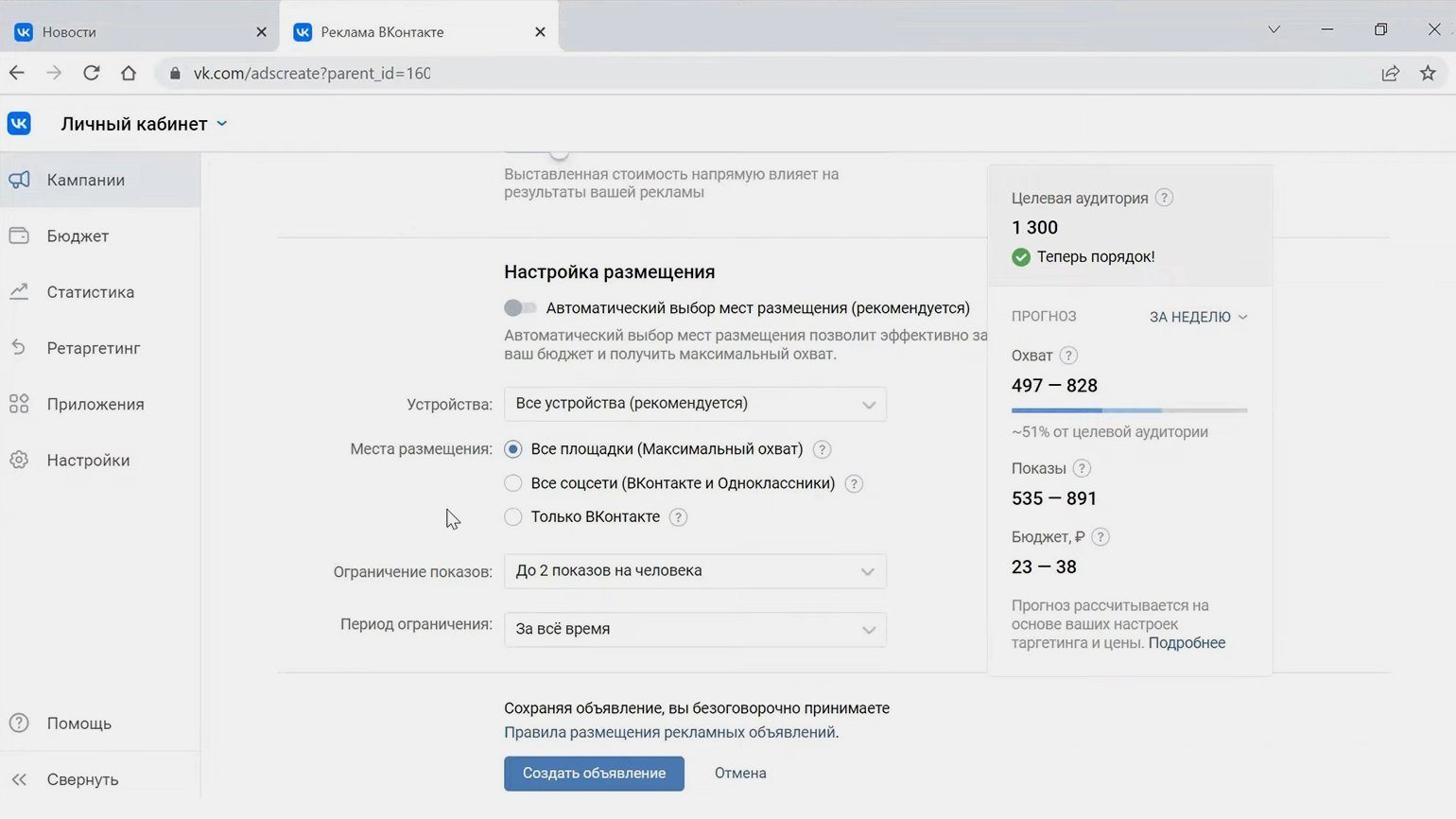Viewport: 1456px width, 819px height.
Task: Open the tab search dropdown arrow
Action: pos(1274,29)
